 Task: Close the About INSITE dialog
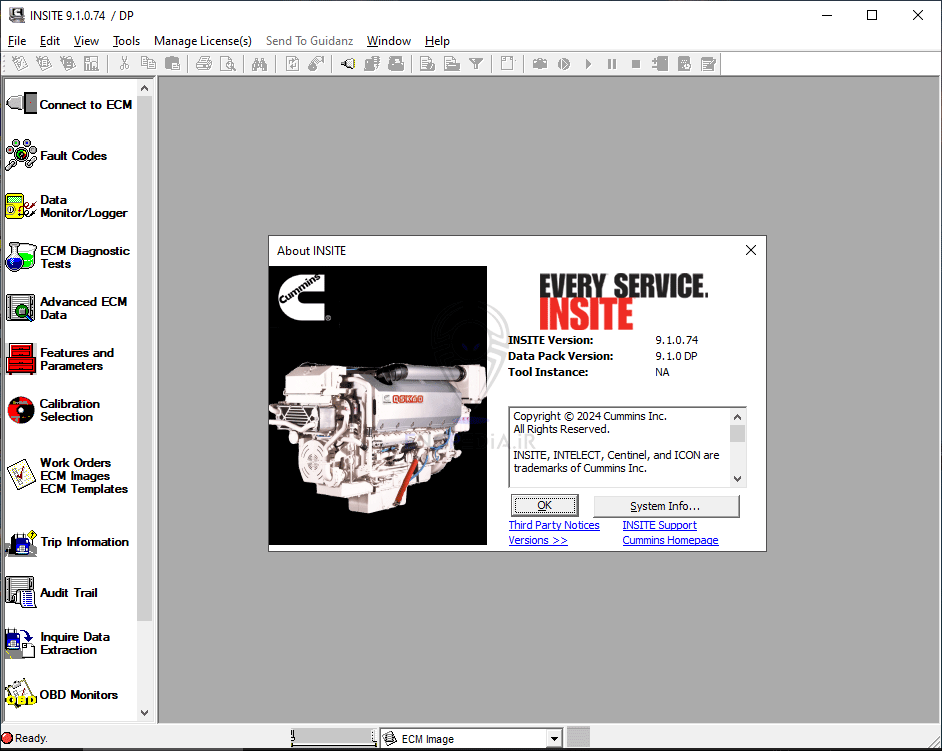(x=750, y=251)
